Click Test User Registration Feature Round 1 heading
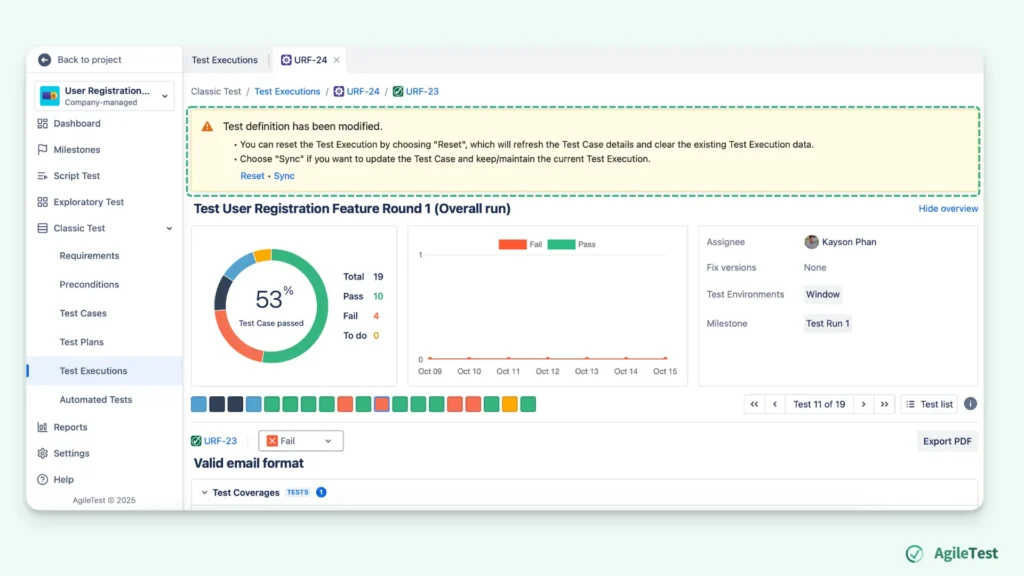This screenshot has height=576, width=1024. [352, 209]
